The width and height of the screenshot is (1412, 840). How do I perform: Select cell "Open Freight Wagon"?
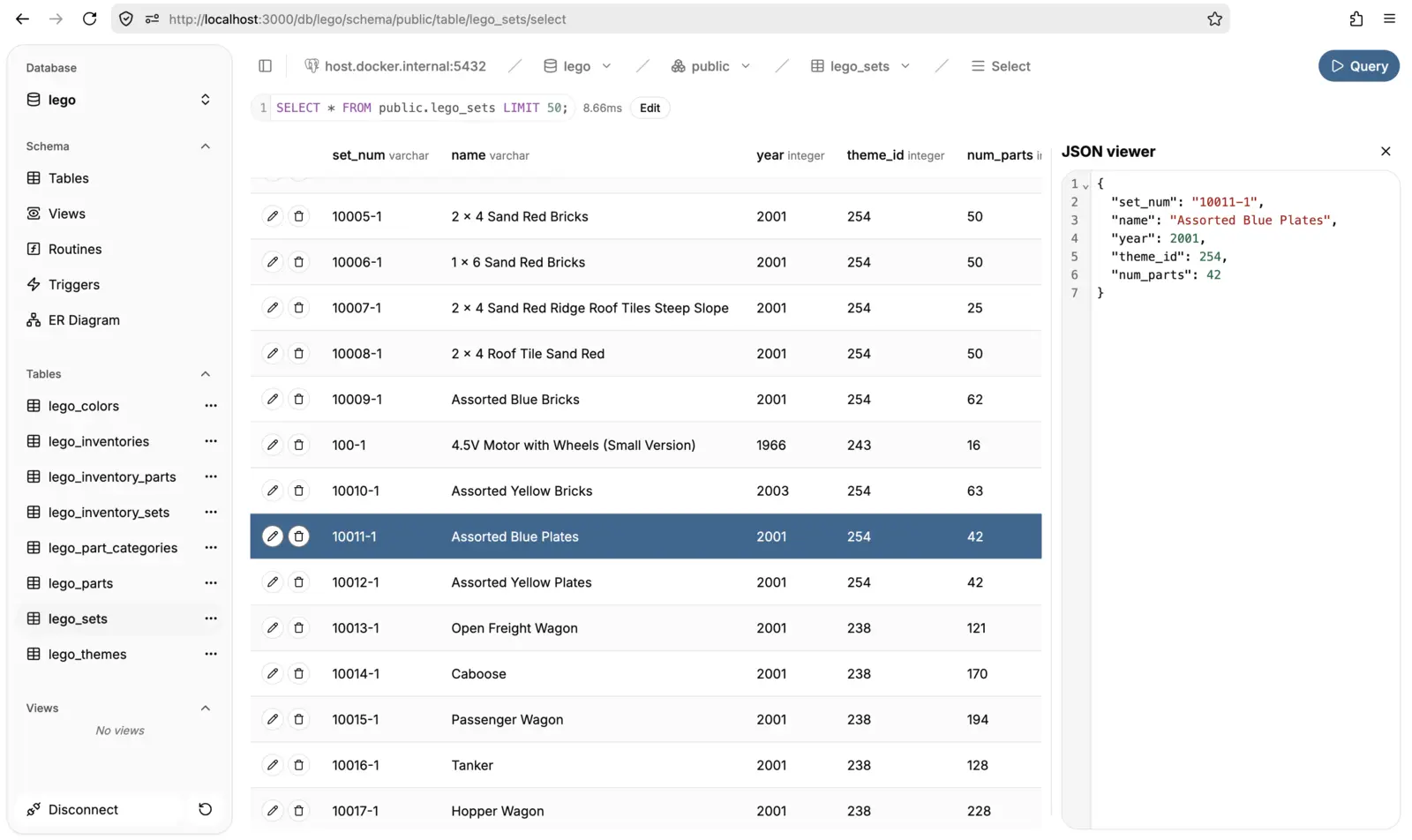pos(514,628)
